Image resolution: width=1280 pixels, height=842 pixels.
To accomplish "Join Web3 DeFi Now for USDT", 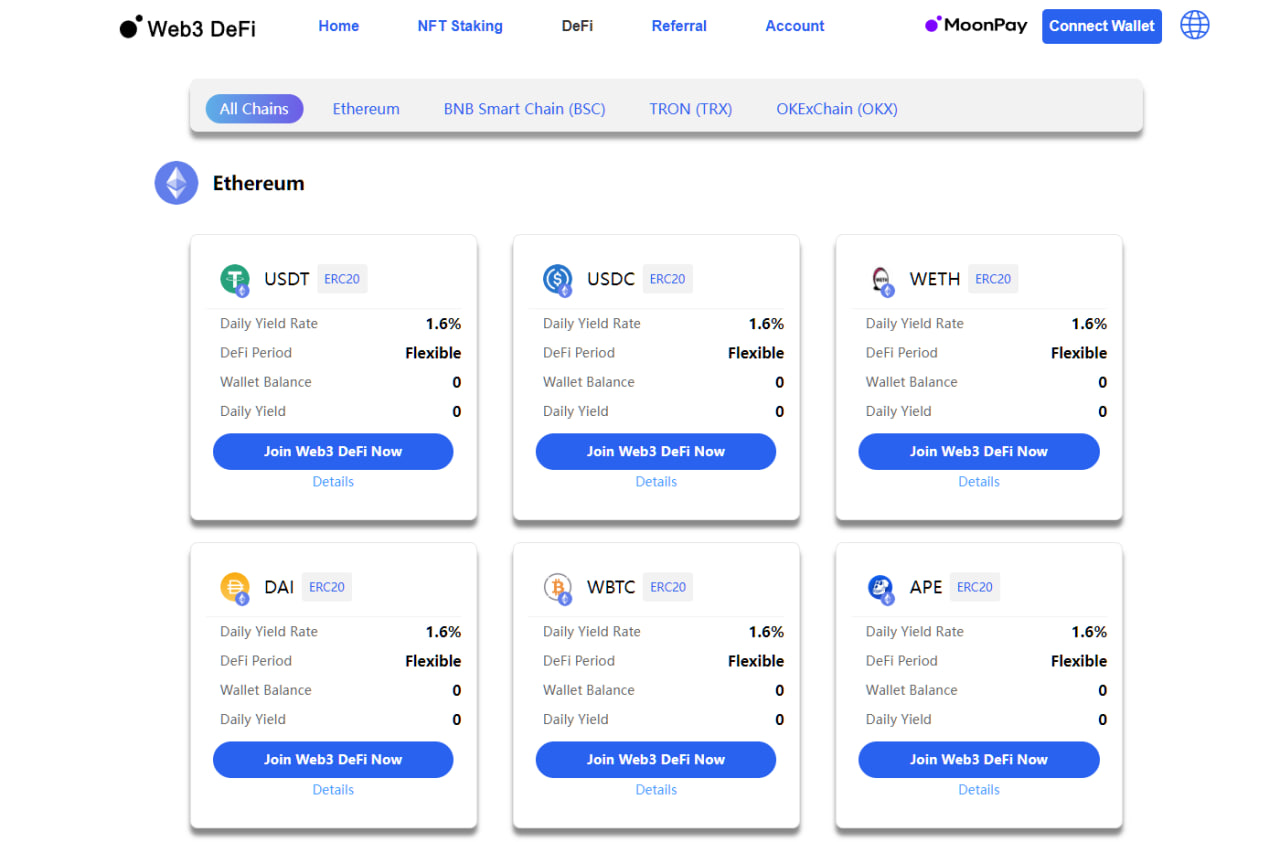I will (333, 451).
